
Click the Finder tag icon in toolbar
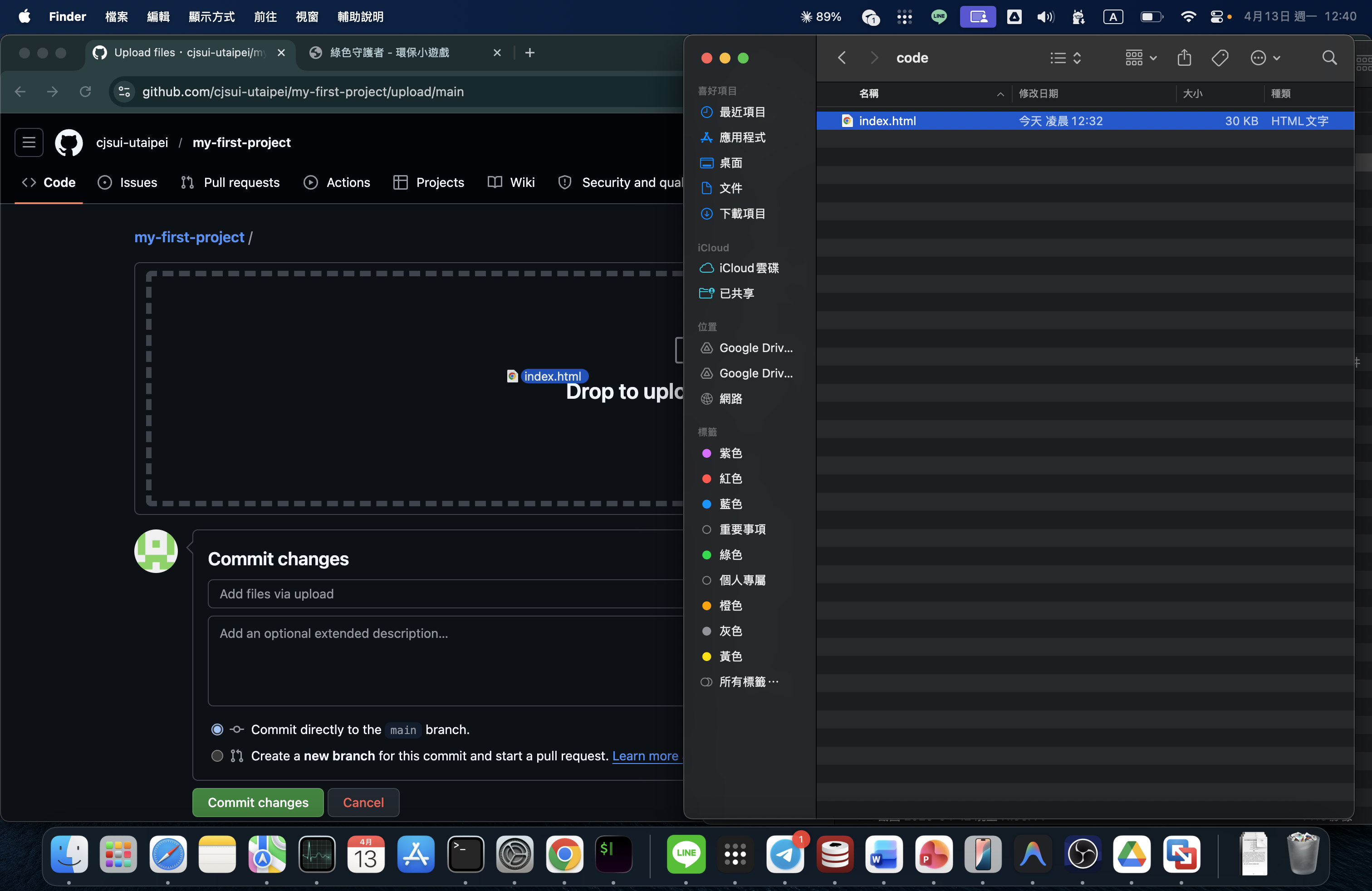click(1220, 58)
